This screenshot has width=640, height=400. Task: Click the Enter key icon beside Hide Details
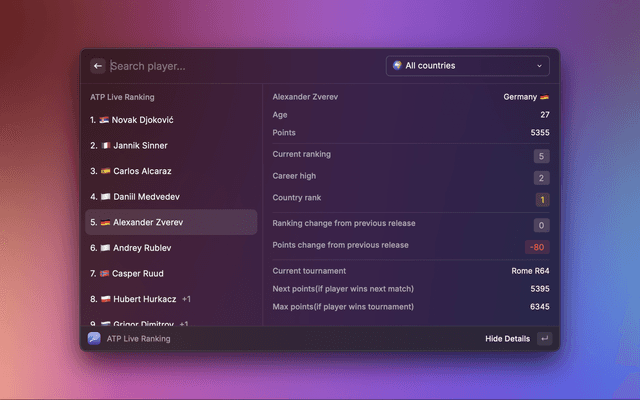click(x=544, y=339)
